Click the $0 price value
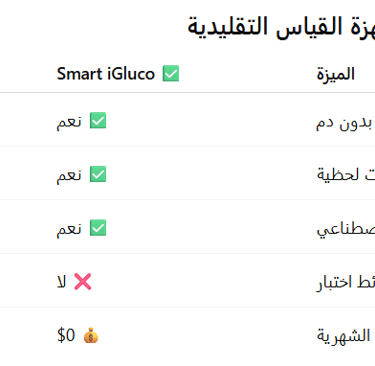 click(66, 335)
